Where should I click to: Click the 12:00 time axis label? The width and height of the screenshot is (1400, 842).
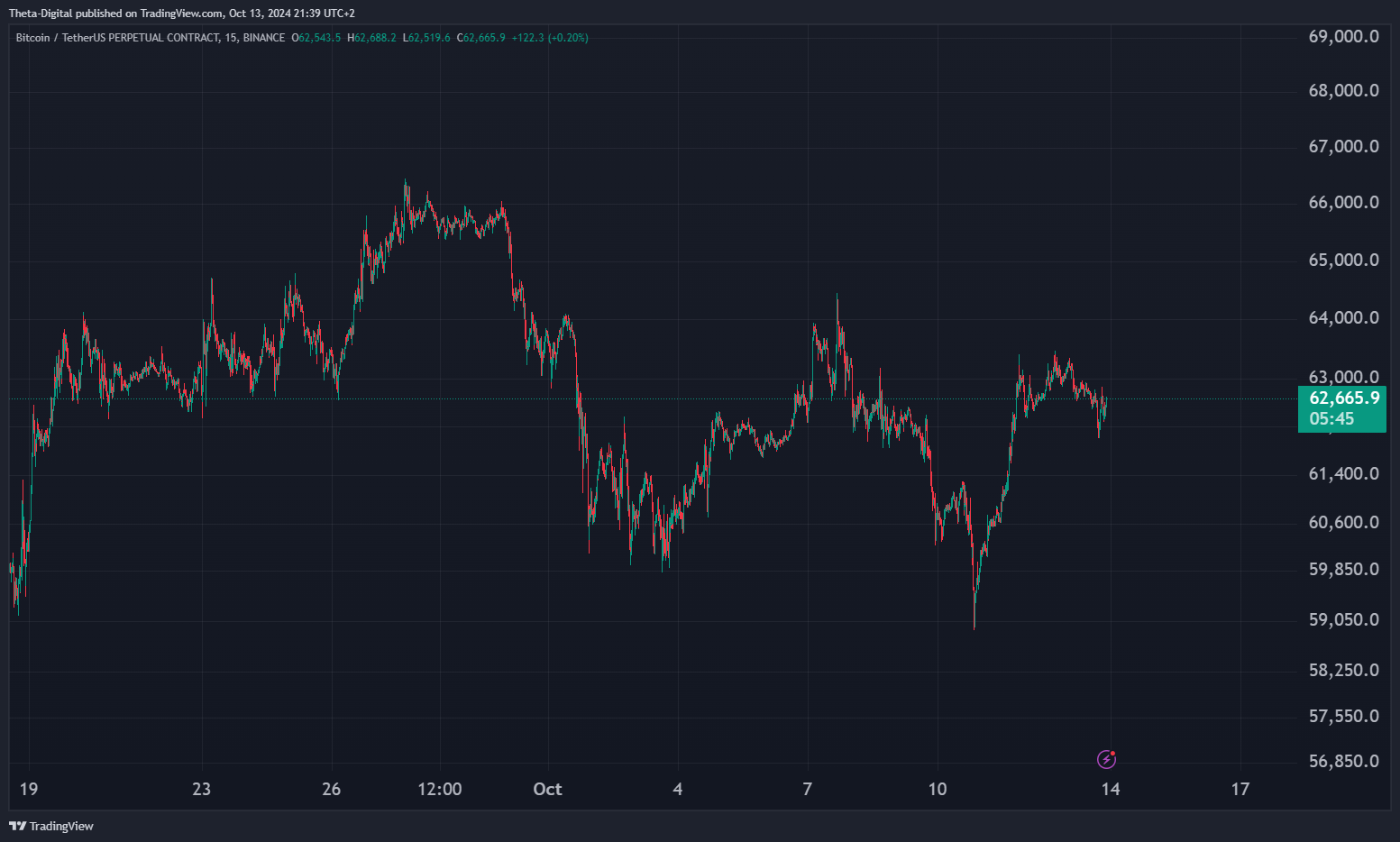pyautogui.click(x=440, y=789)
